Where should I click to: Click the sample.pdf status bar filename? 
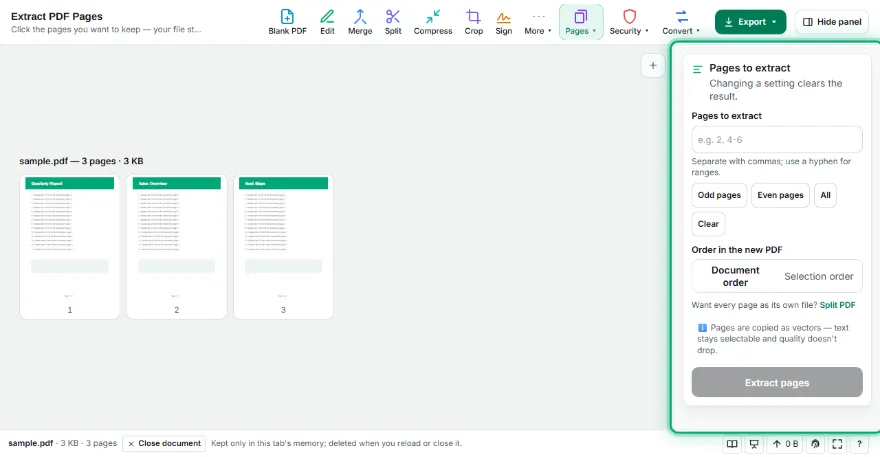[x=30, y=444]
